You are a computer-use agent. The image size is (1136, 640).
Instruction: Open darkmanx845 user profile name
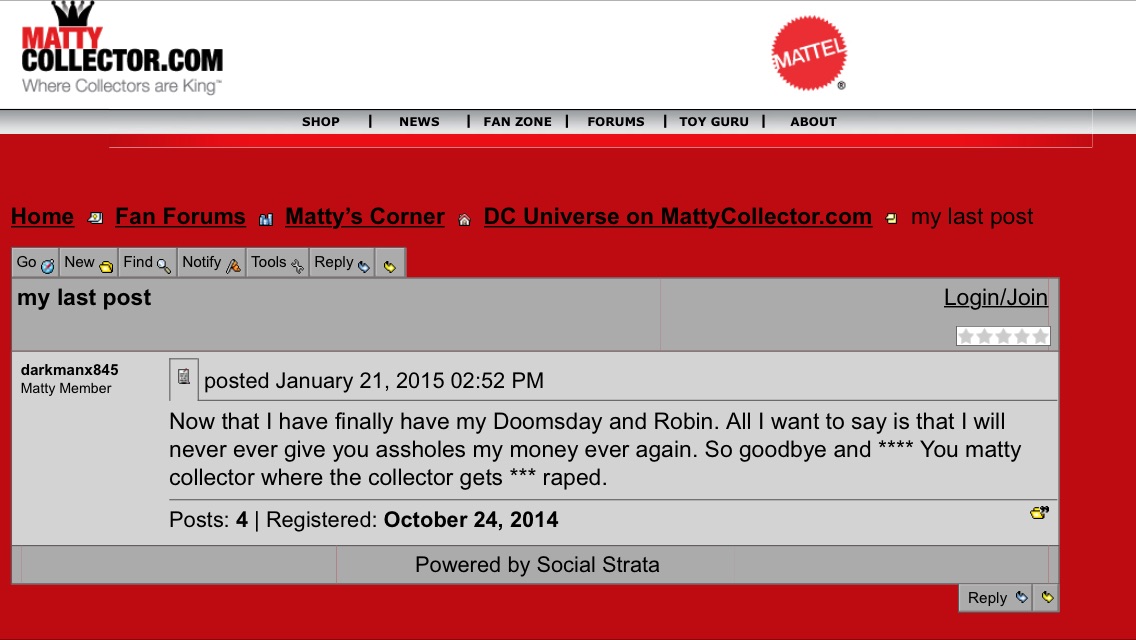point(70,370)
